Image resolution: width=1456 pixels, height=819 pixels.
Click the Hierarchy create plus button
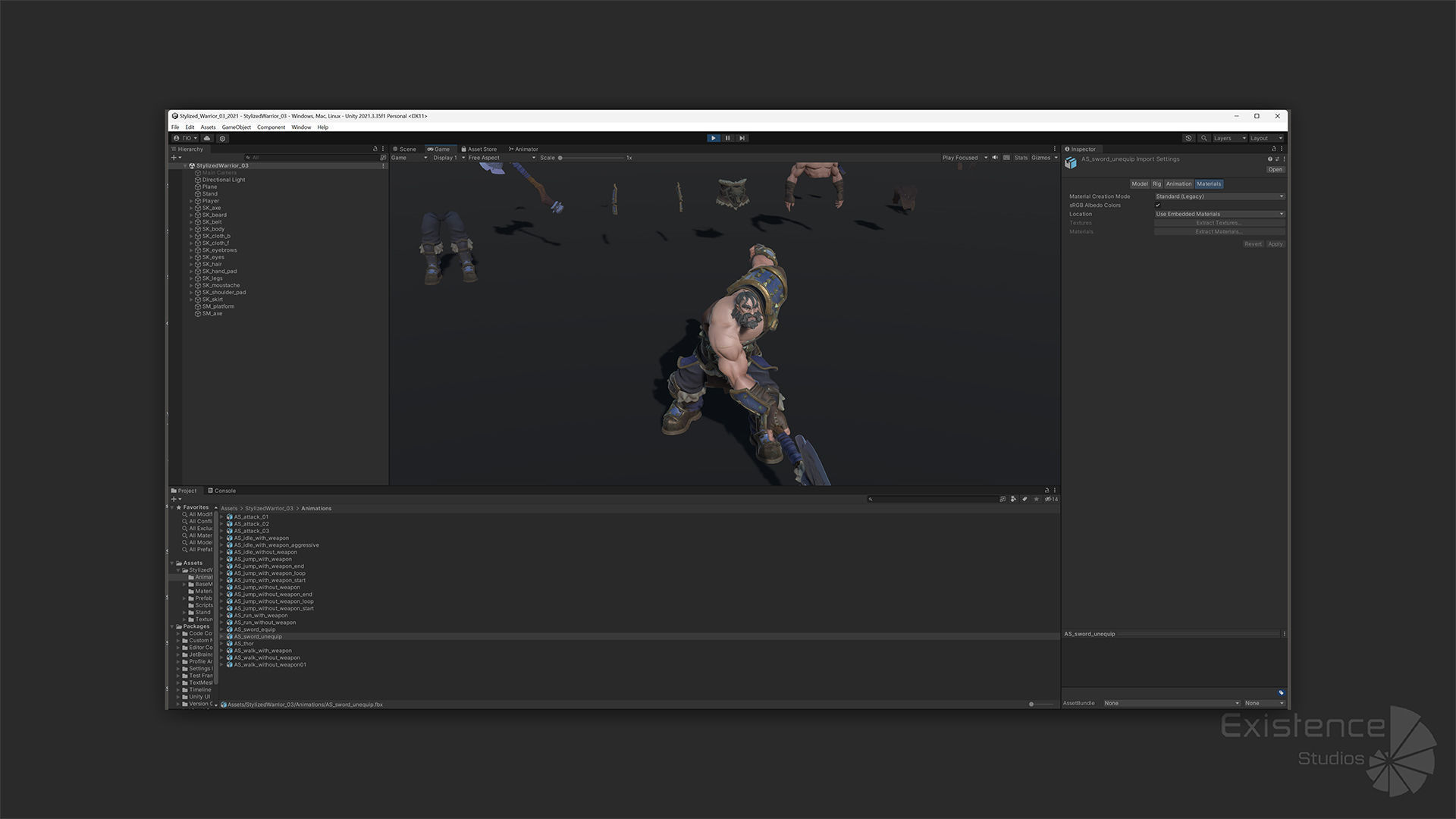pyautogui.click(x=175, y=158)
